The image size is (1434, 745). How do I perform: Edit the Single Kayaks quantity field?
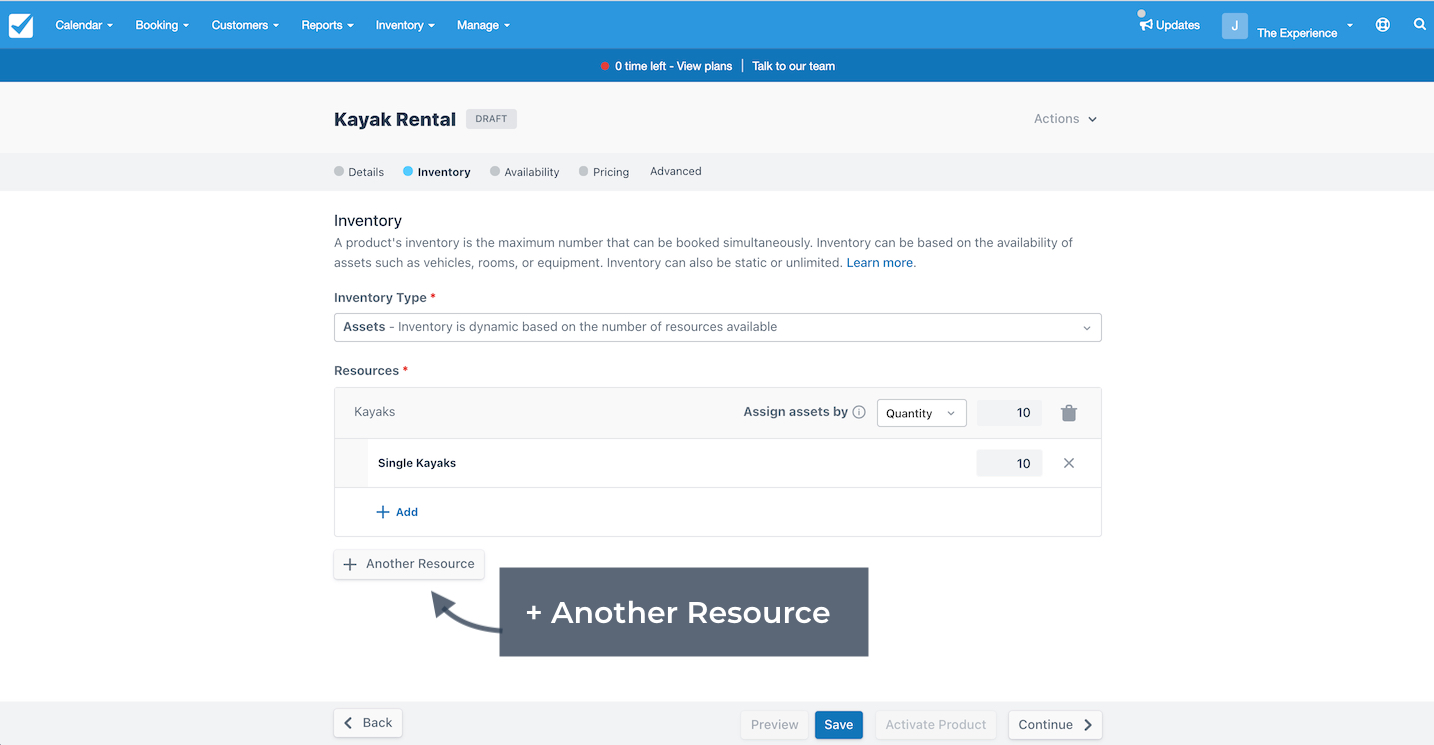coord(1009,463)
